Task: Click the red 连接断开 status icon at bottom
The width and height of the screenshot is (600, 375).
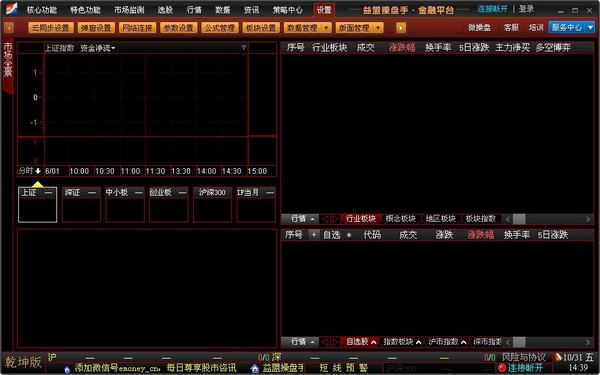Action: [x=502, y=368]
